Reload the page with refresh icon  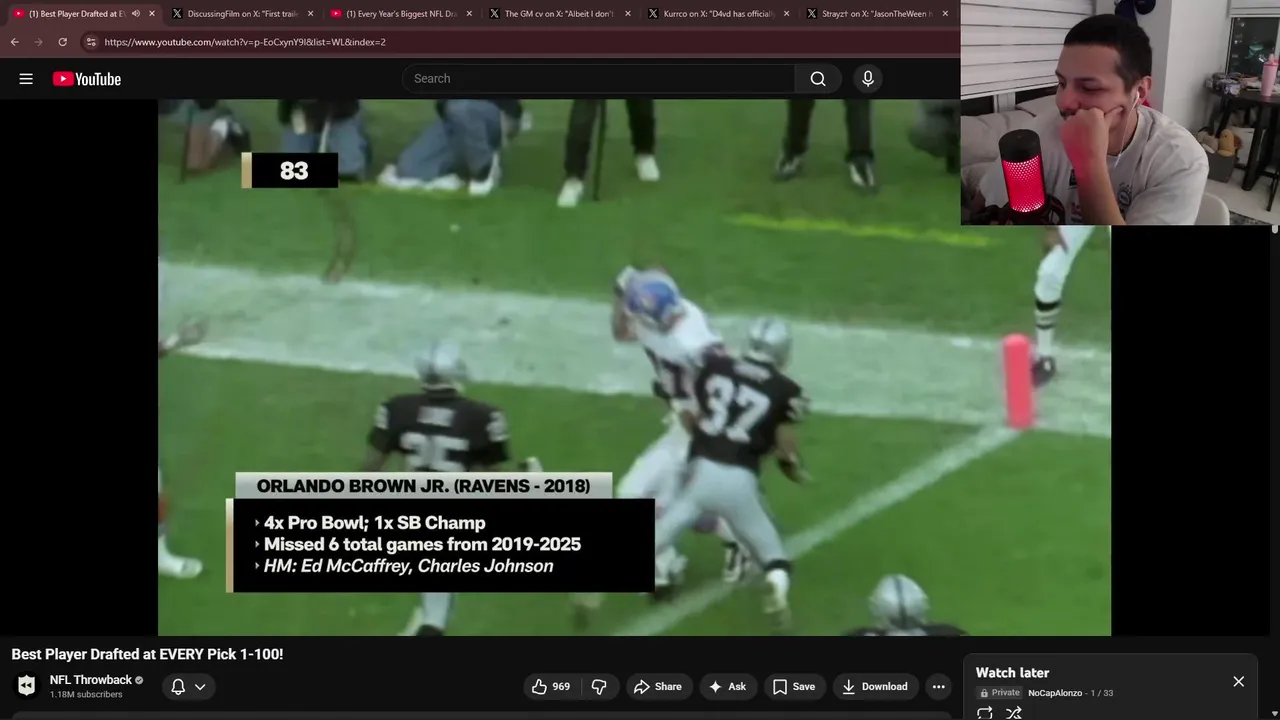62,42
